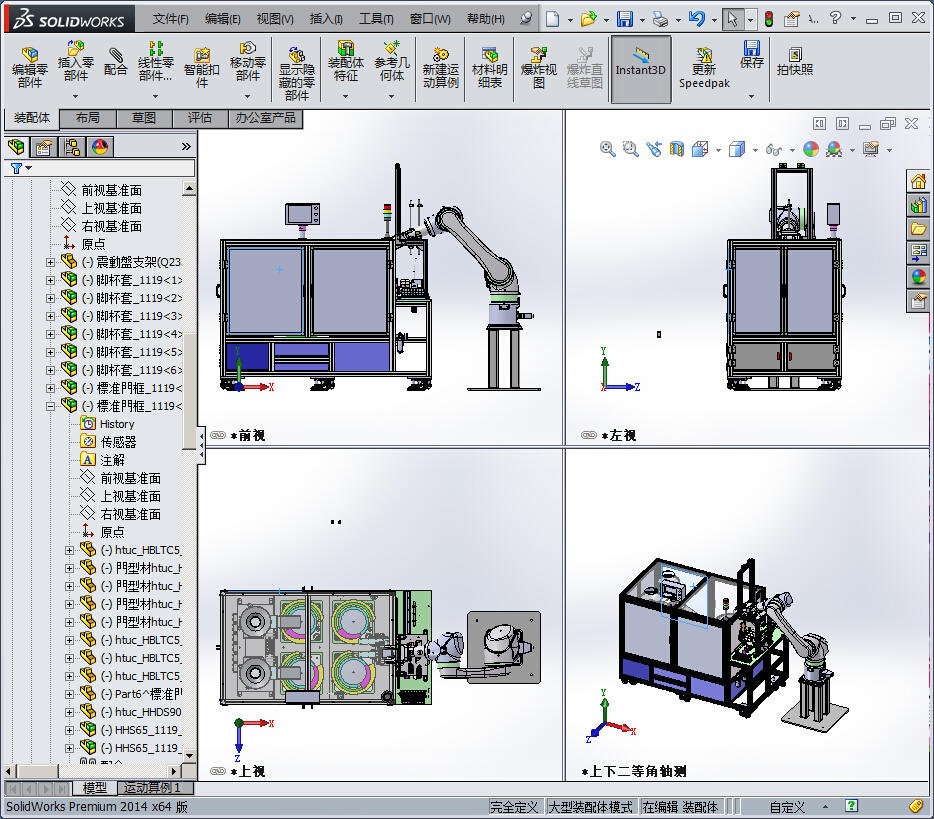This screenshot has width=934, height=819.
Task: Click the Edit Appearance color ball icon
Action: click(810, 149)
